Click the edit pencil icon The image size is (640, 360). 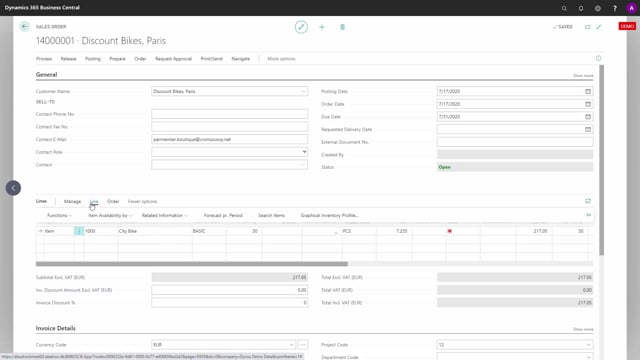(x=301, y=27)
